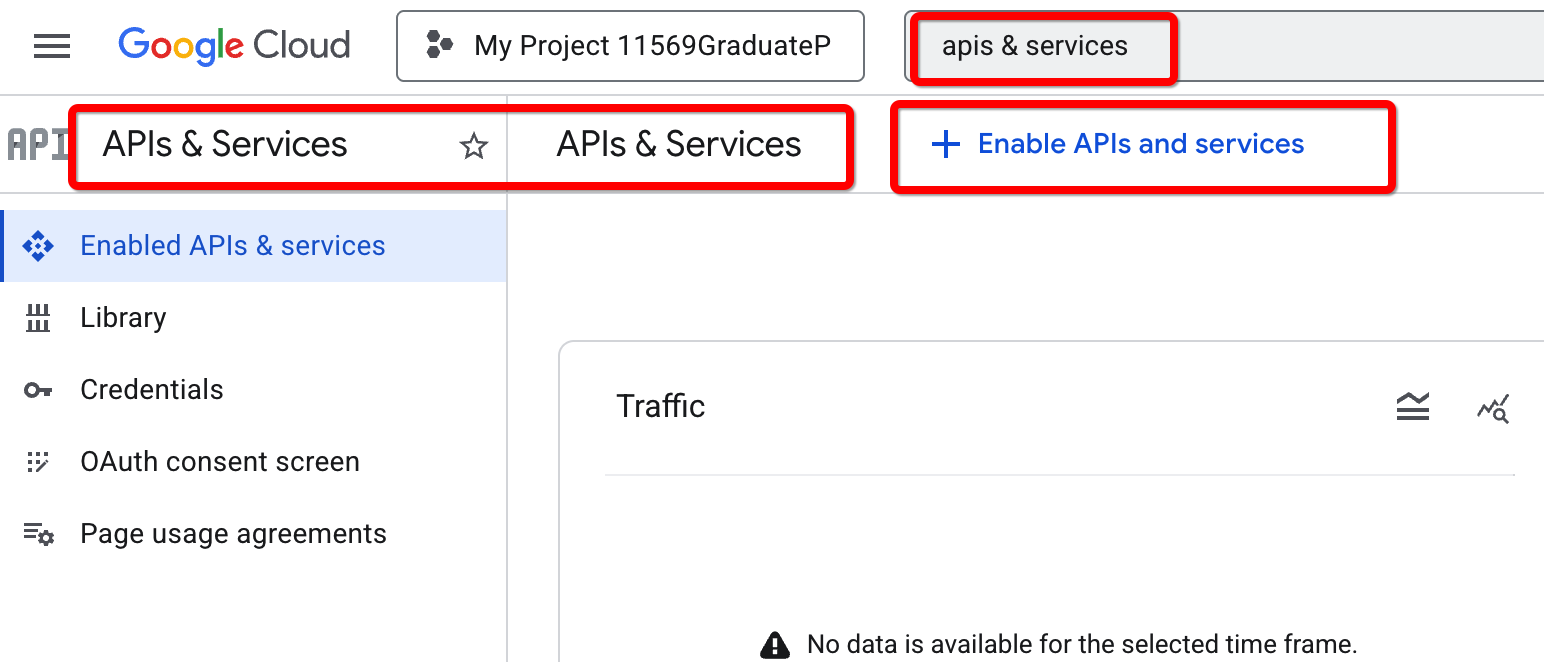Click the Library icon
1544x662 pixels.
click(x=38, y=318)
